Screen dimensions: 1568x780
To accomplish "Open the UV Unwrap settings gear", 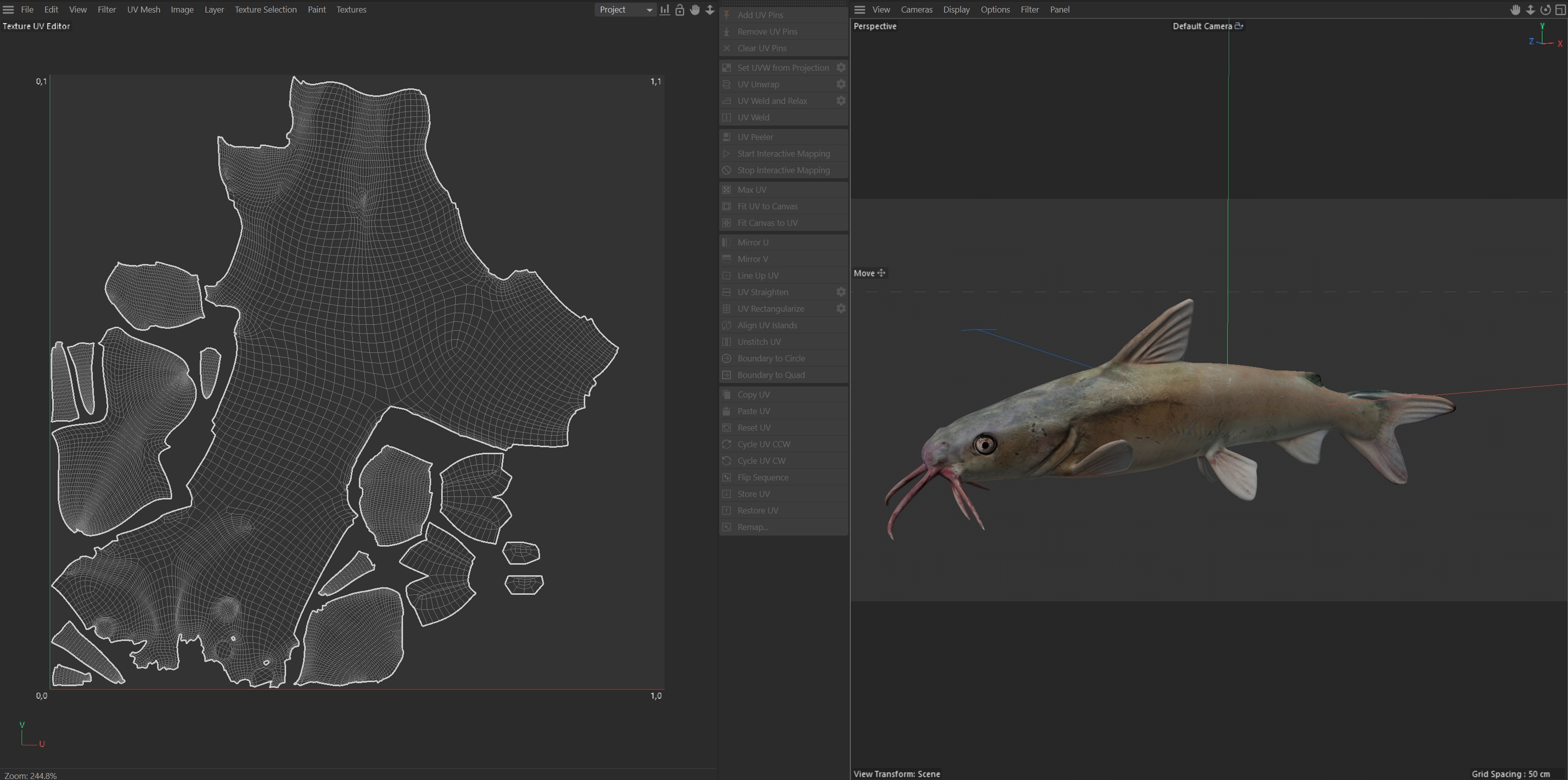I will (x=841, y=84).
